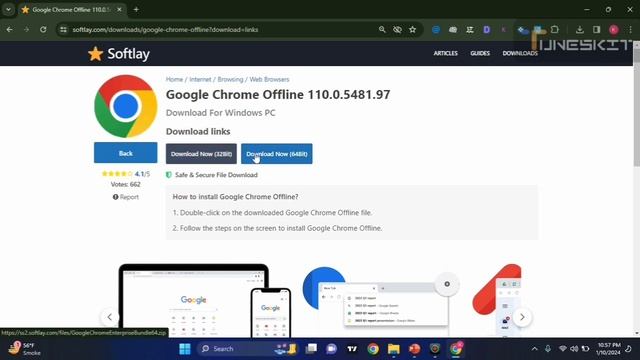The height and width of the screenshot is (360, 640).
Task: Open the weather widget showing 56°F
Action: tap(24, 349)
